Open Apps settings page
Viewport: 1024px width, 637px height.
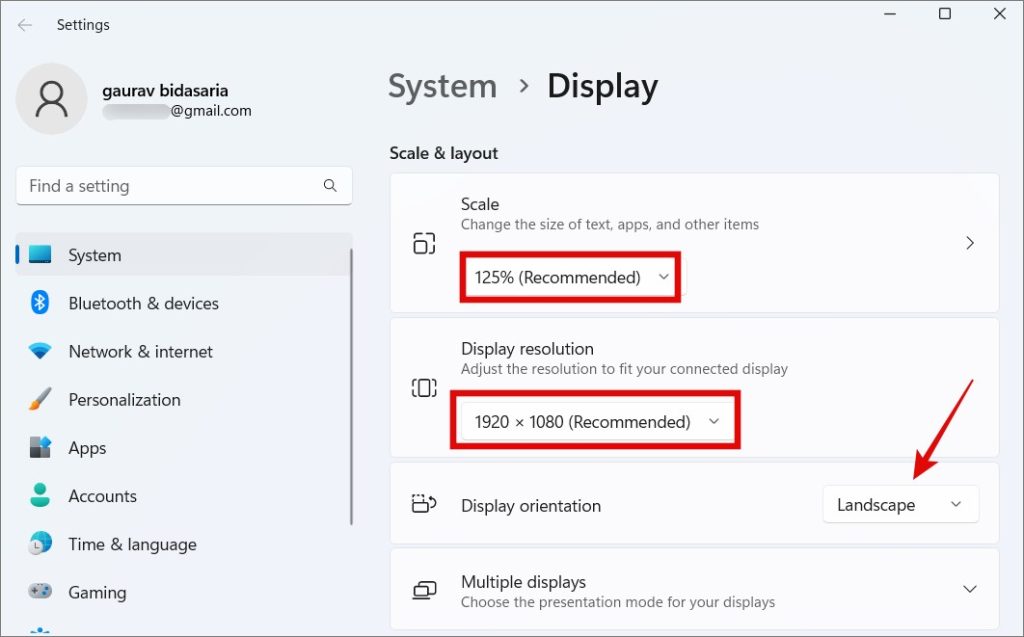[183, 448]
